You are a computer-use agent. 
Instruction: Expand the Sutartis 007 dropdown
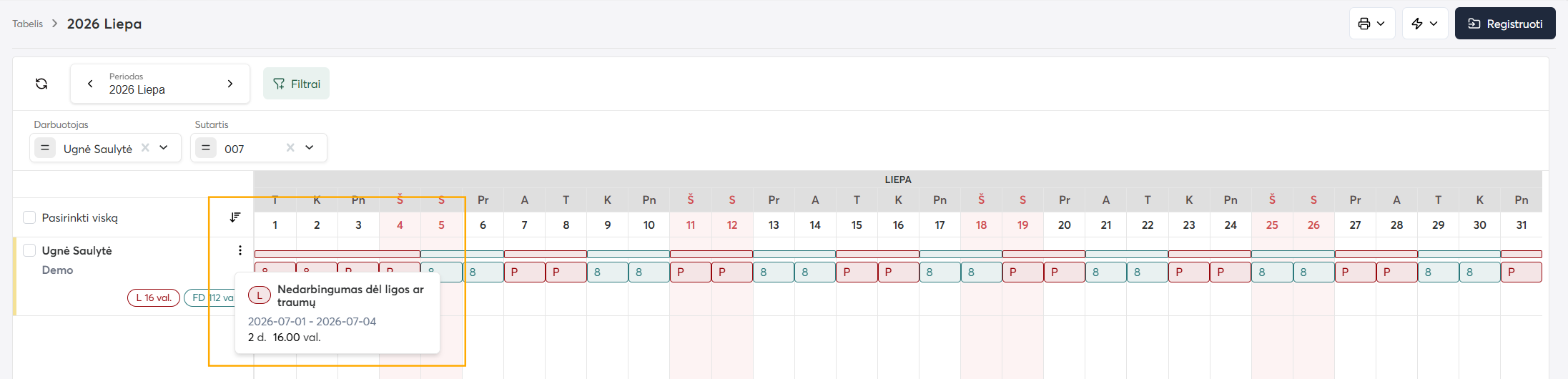point(310,147)
